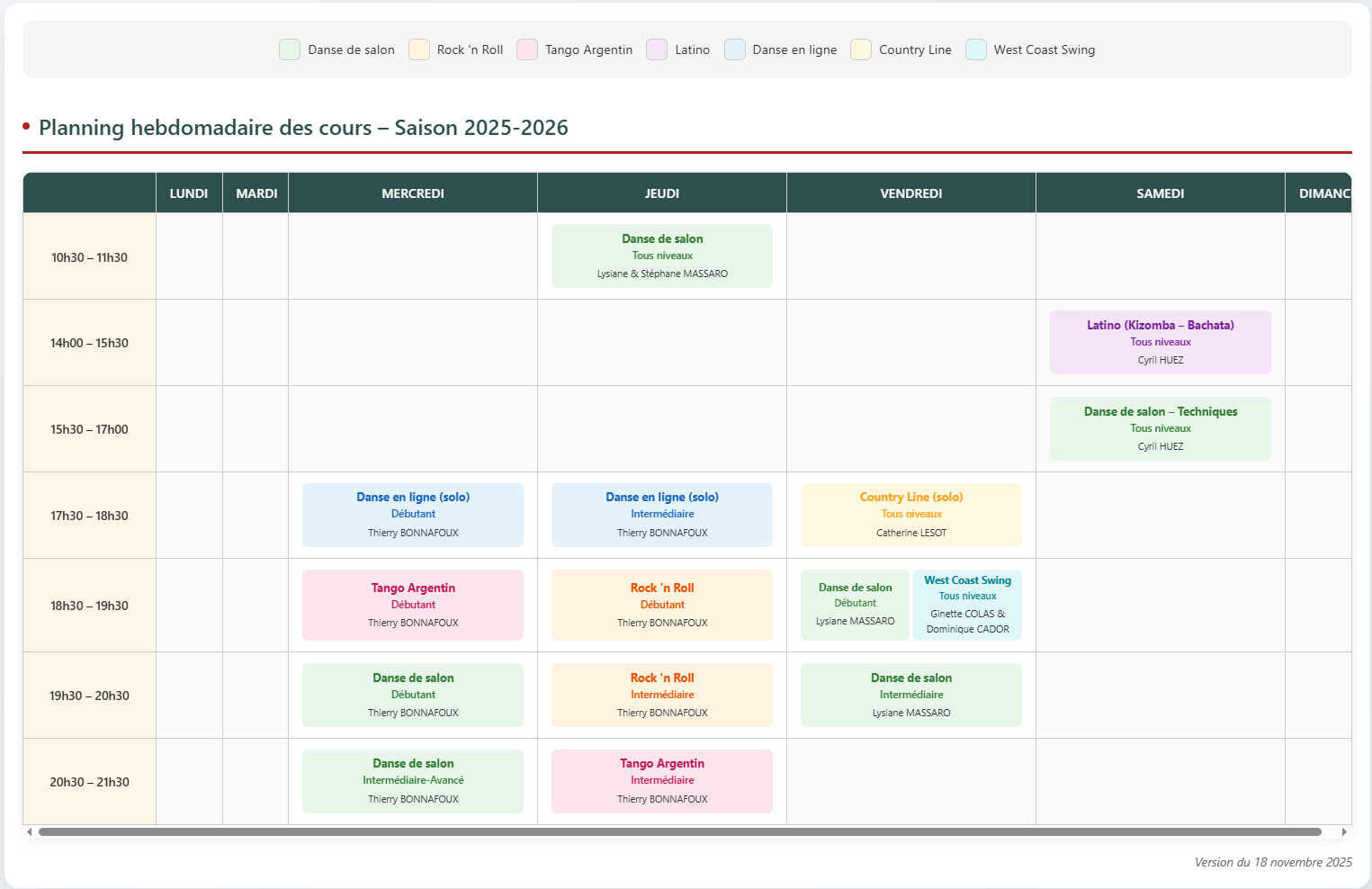Click the right arrow of horizontal scrollbar
The height and width of the screenshot is (889, 1372).
(1344, 832)
